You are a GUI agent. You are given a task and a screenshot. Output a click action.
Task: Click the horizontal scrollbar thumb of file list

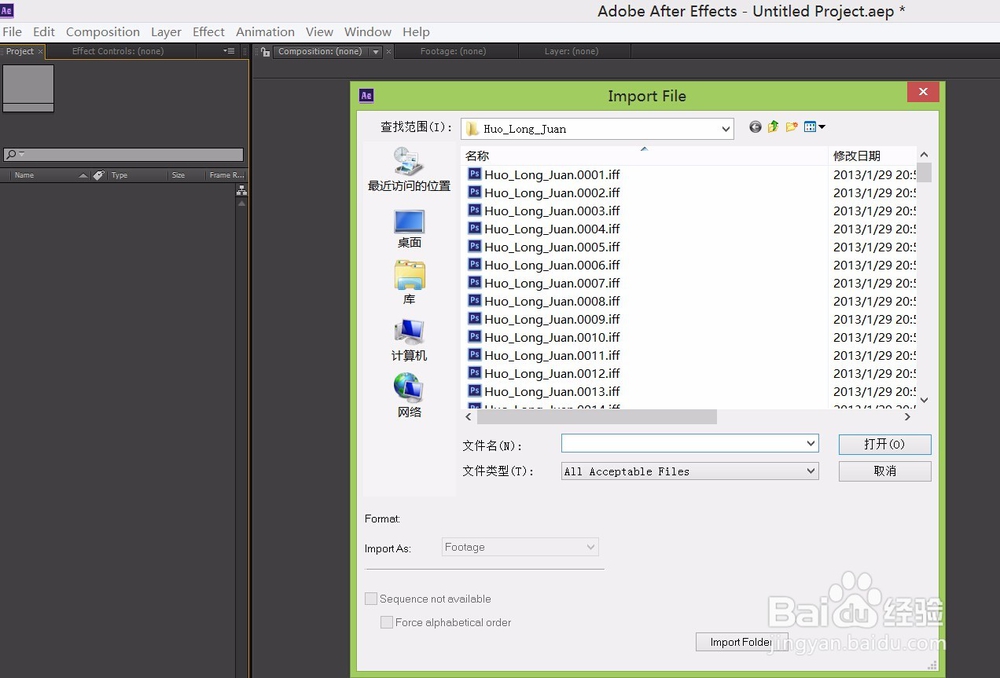coord(596,416)
